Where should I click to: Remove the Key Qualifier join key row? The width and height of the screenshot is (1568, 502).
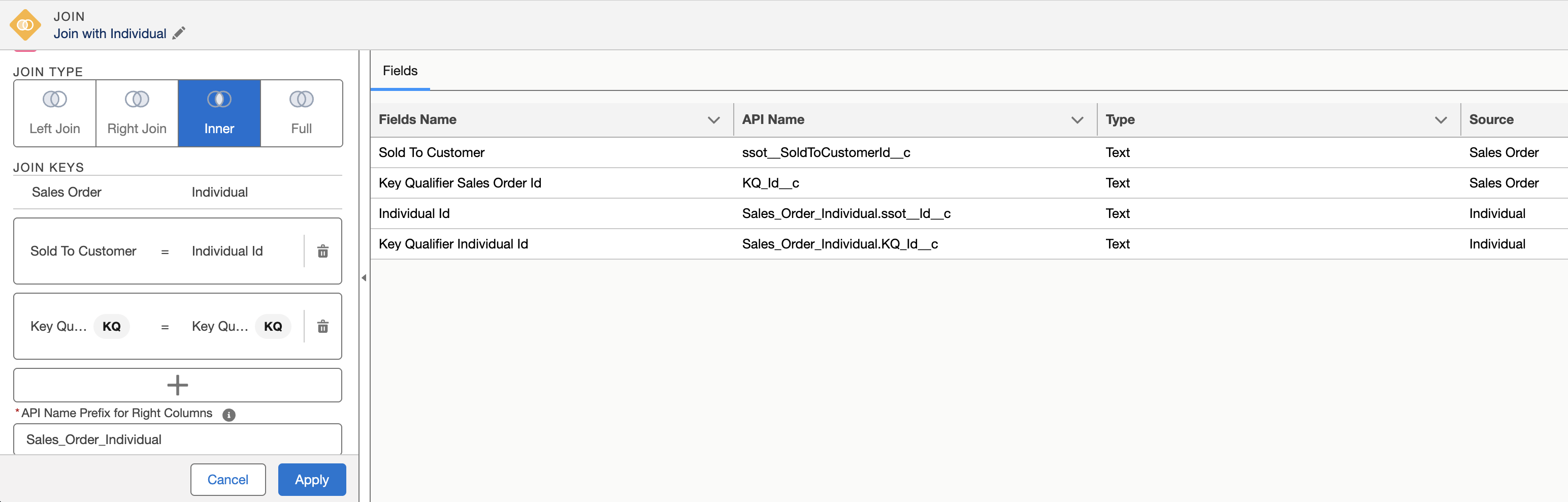322,326
